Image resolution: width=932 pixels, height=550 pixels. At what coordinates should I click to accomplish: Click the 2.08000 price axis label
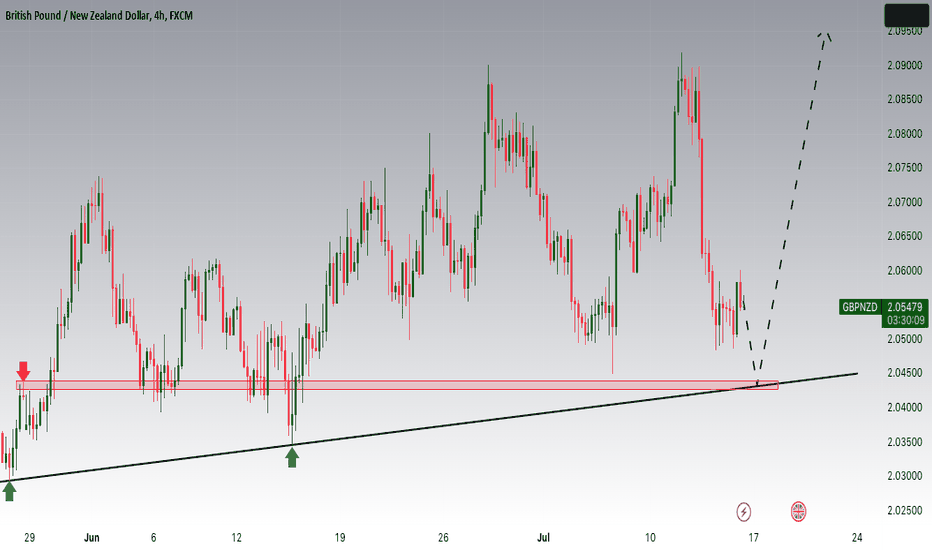[905, 134]
